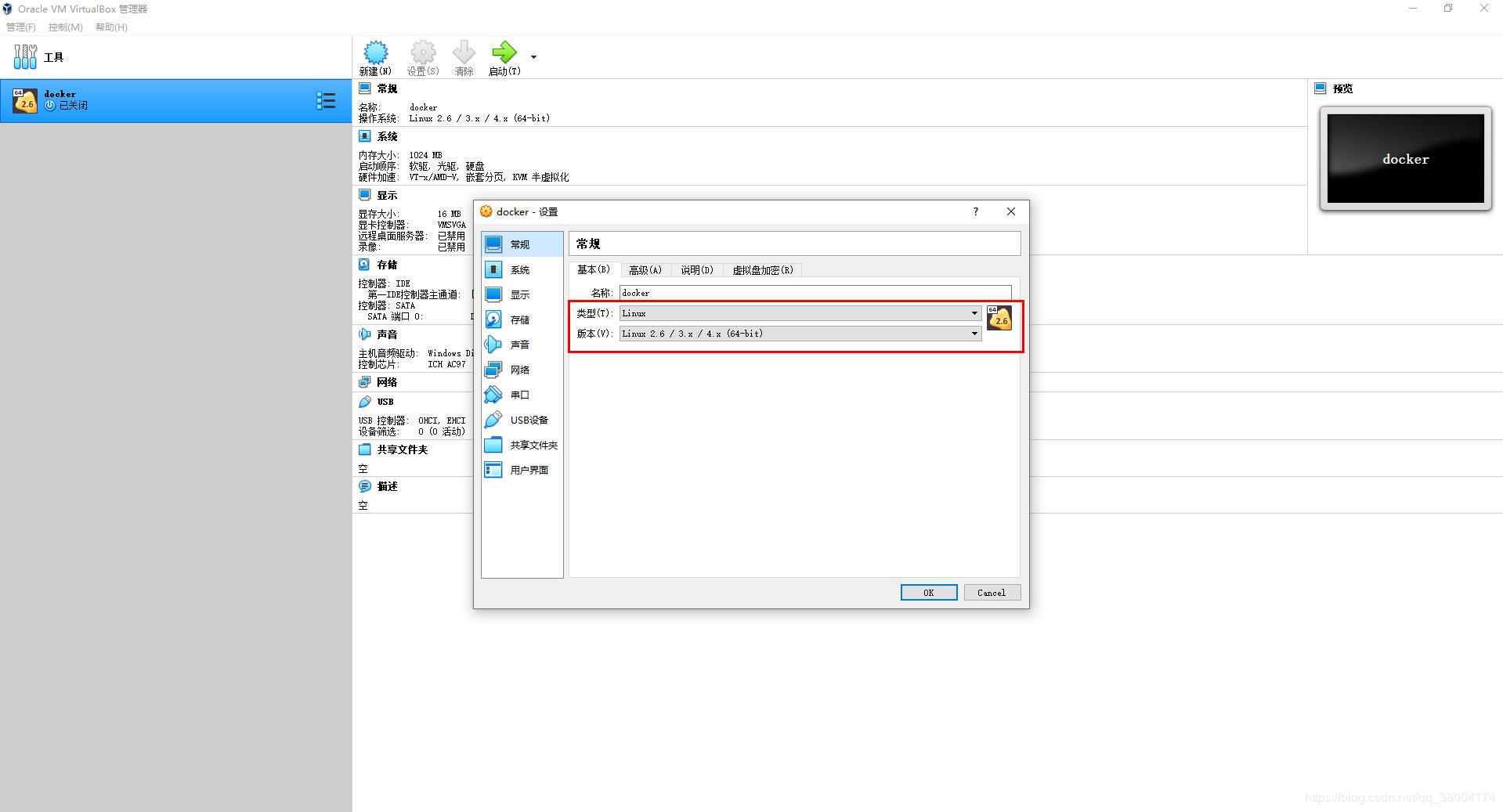Select 常规 category in settings dialog
The width and height of the screenshot is (1503, 812).
pos(522,244)
